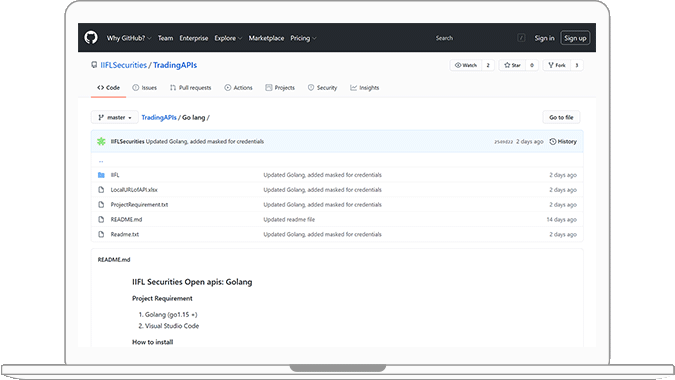The image size is (675, 380).
Task: Open the GitHub logo home page
Action: (x=91, y=38)
